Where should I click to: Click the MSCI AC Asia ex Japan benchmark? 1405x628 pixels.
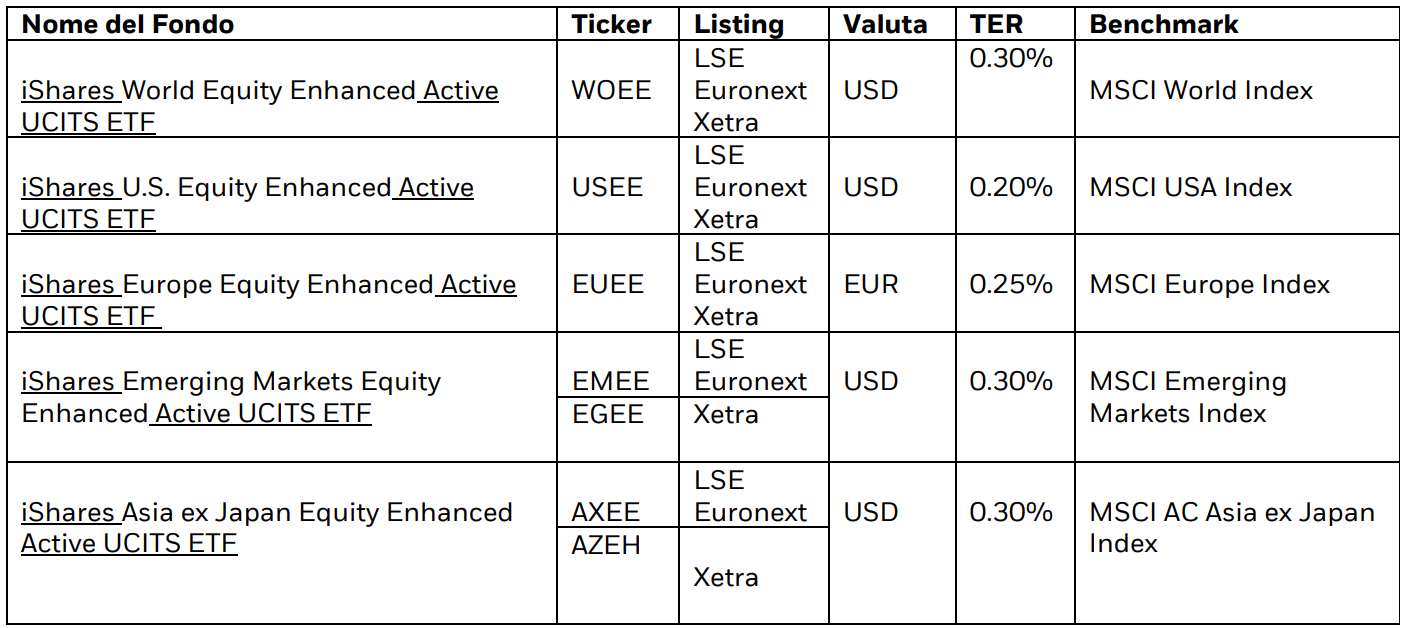(1232, 528)
